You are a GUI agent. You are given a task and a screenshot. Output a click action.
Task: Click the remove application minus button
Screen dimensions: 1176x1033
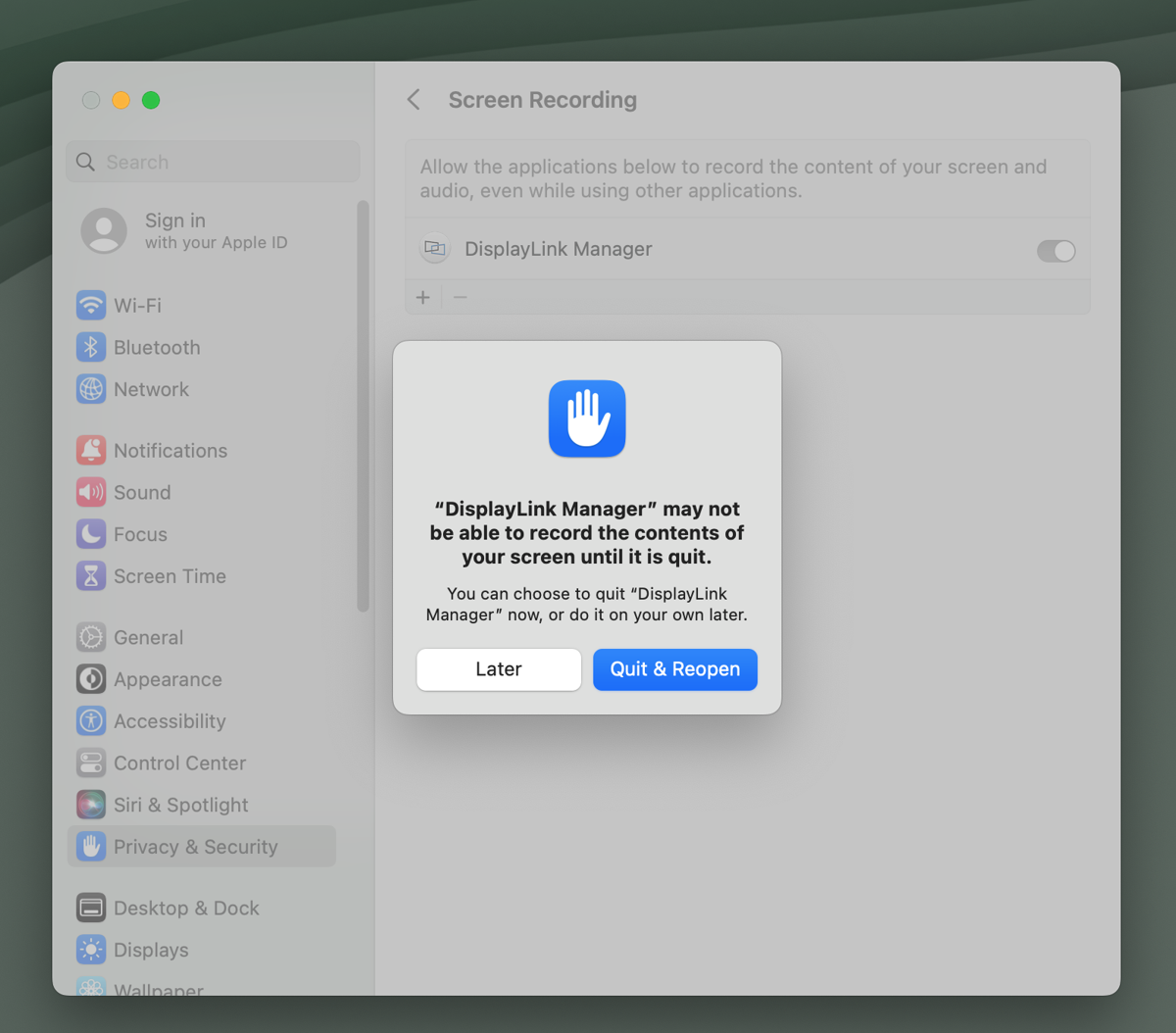point(461,297)
